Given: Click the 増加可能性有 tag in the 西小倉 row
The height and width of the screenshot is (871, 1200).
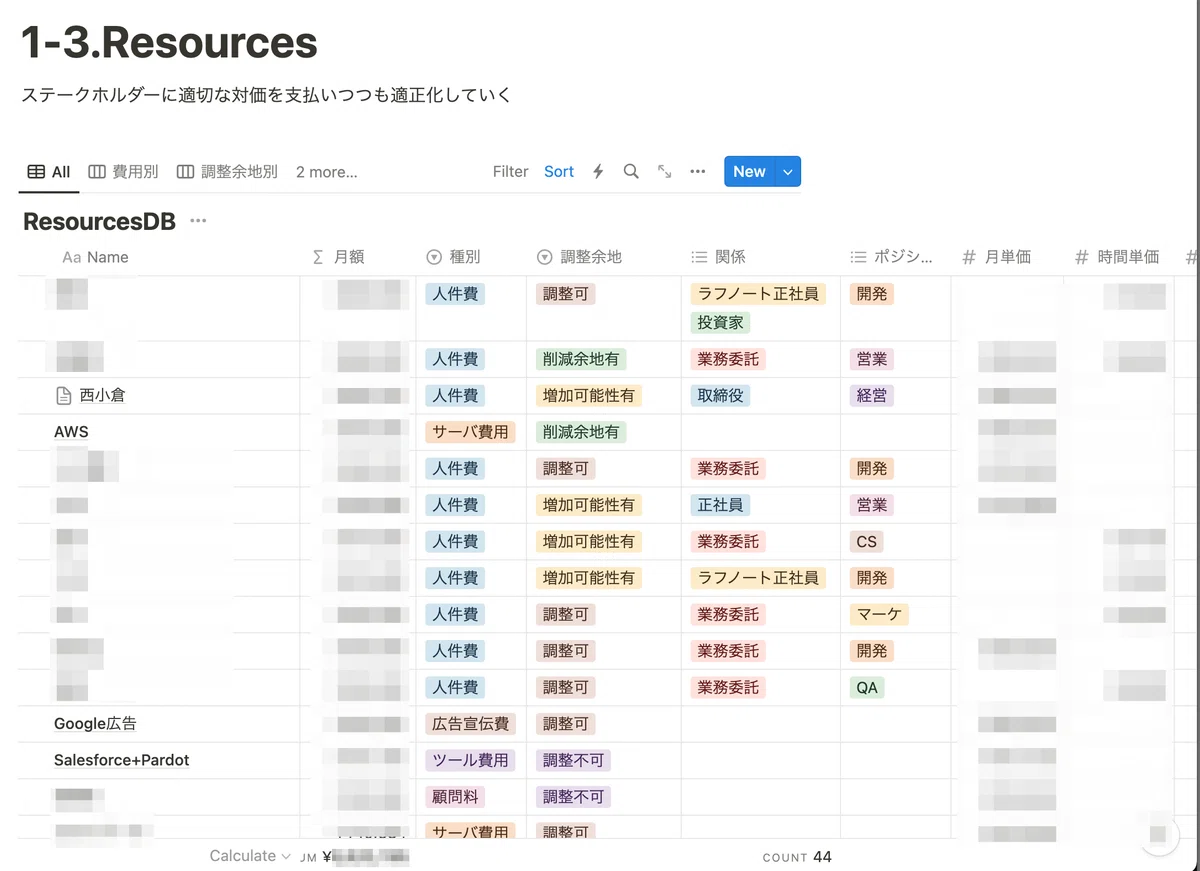Looking at the screenshot, I should (x=589, y=396).
